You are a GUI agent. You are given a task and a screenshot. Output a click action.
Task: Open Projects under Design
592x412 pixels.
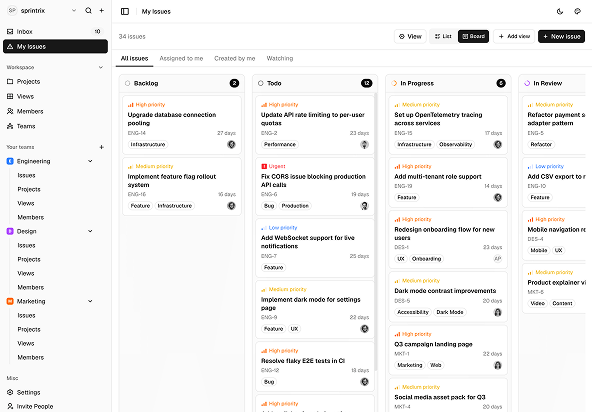click(x=29, y=259)
